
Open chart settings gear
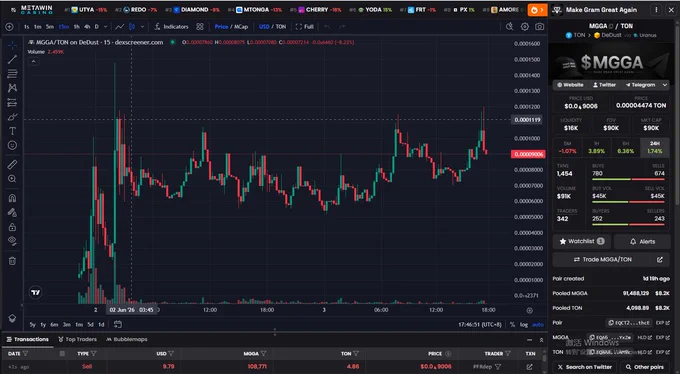(525, 27)
